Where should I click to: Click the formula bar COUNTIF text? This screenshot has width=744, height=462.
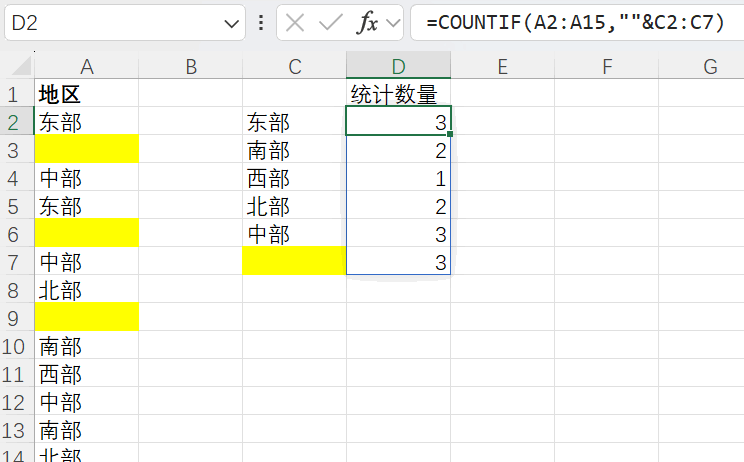pyautogui.click(x=575, y=22)
